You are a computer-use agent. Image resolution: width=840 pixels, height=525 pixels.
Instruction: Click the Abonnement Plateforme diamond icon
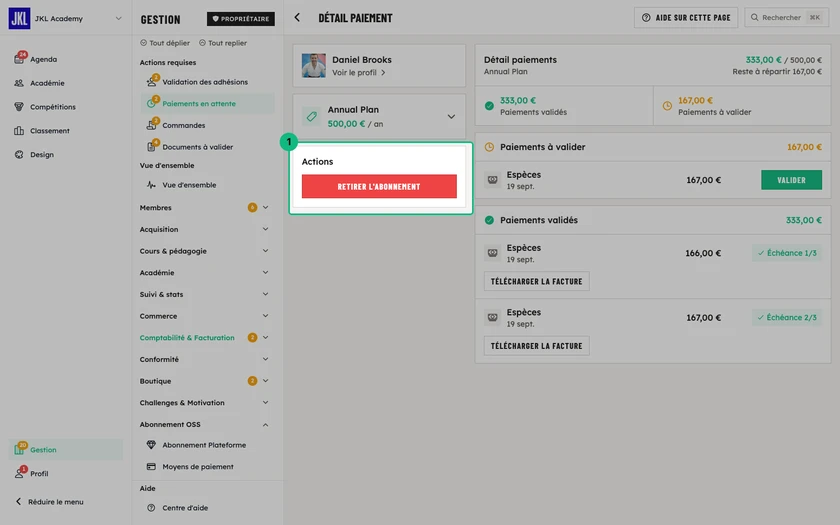151,445
